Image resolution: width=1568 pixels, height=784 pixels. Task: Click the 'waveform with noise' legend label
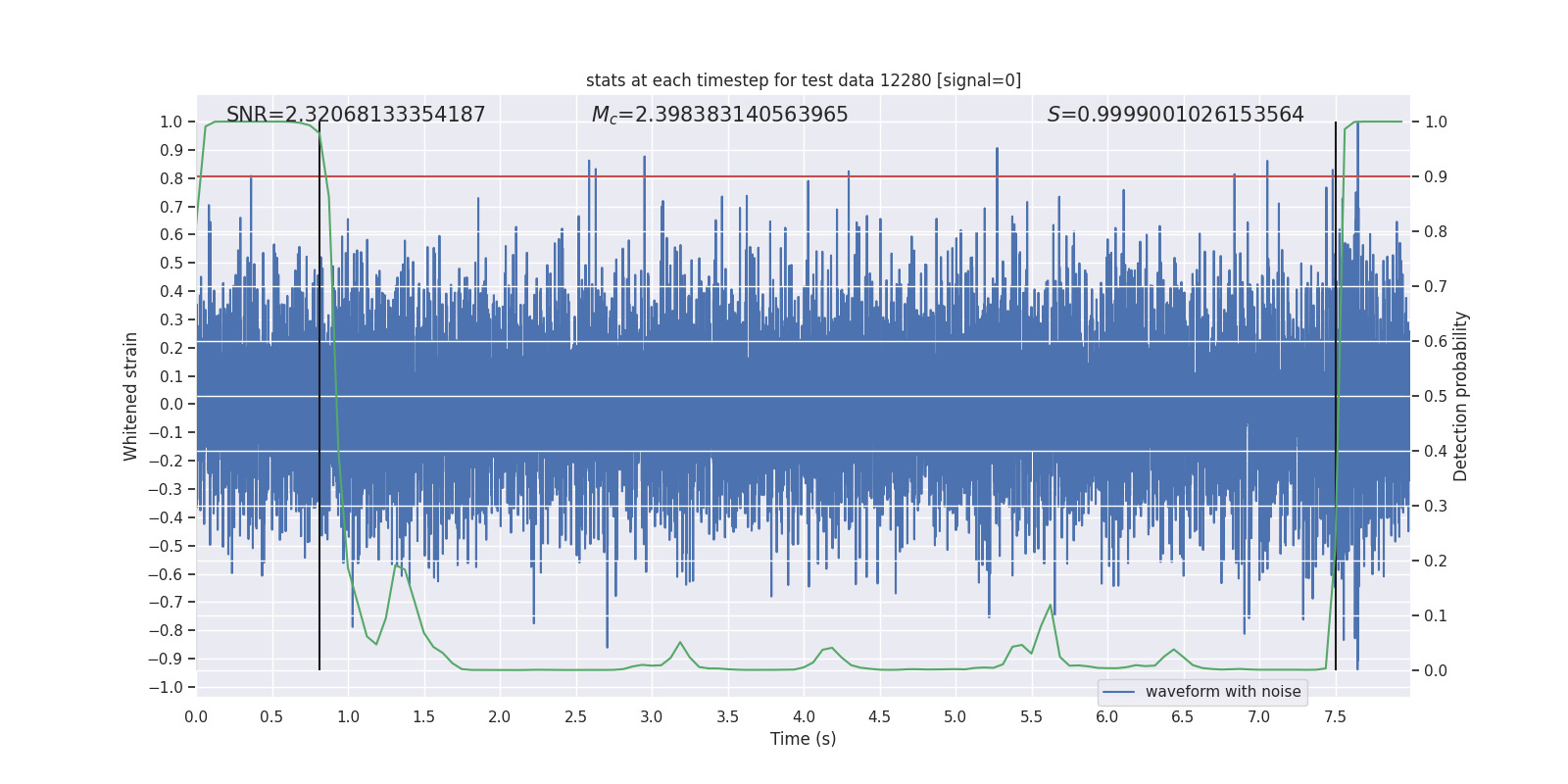pos(1223,692)
